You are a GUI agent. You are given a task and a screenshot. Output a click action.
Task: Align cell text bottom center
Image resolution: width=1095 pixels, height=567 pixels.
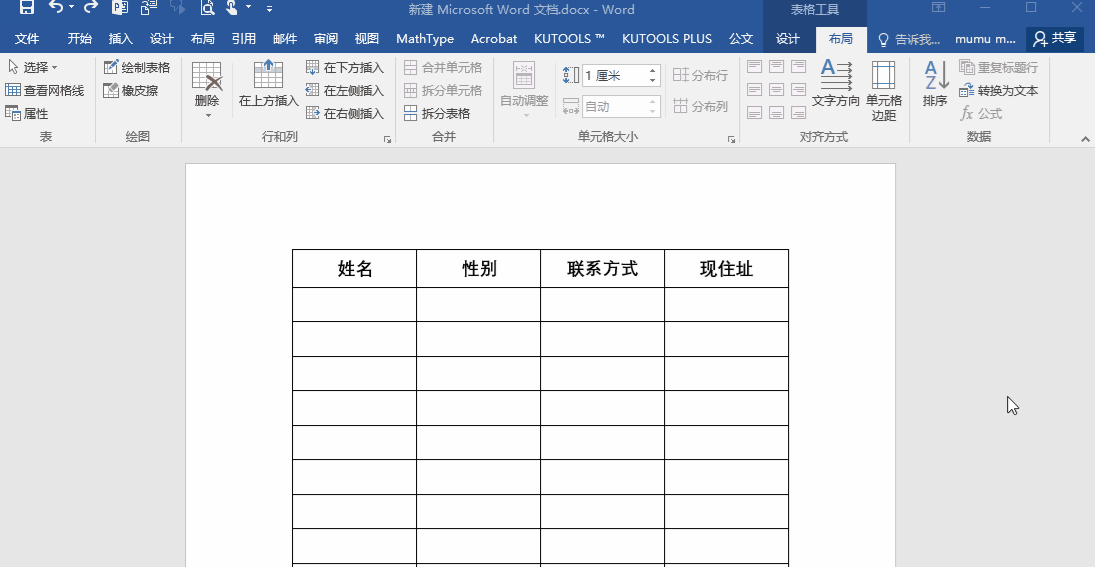point(777,112)
